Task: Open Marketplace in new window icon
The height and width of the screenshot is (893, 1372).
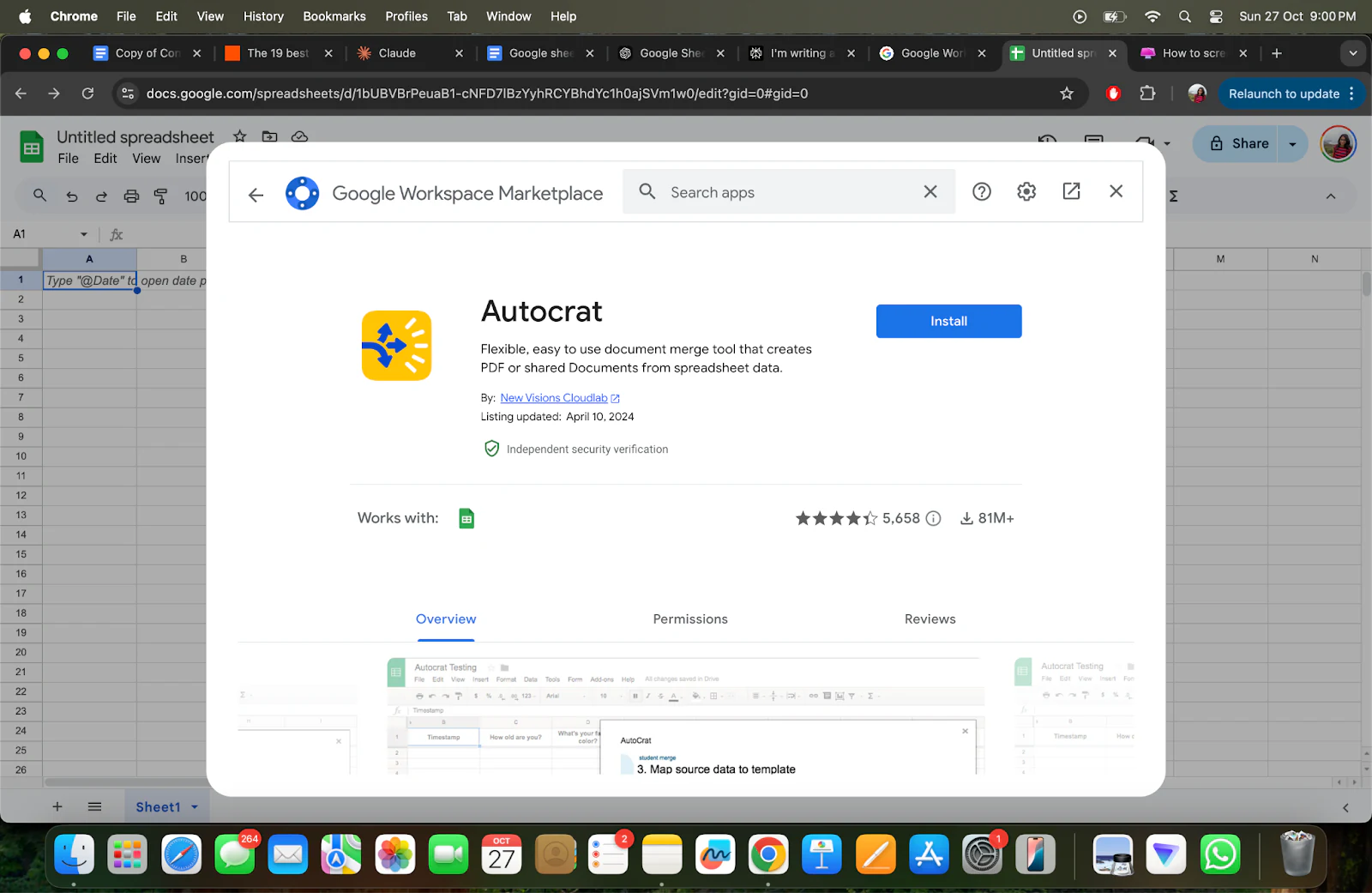Action: (1071, 191)
